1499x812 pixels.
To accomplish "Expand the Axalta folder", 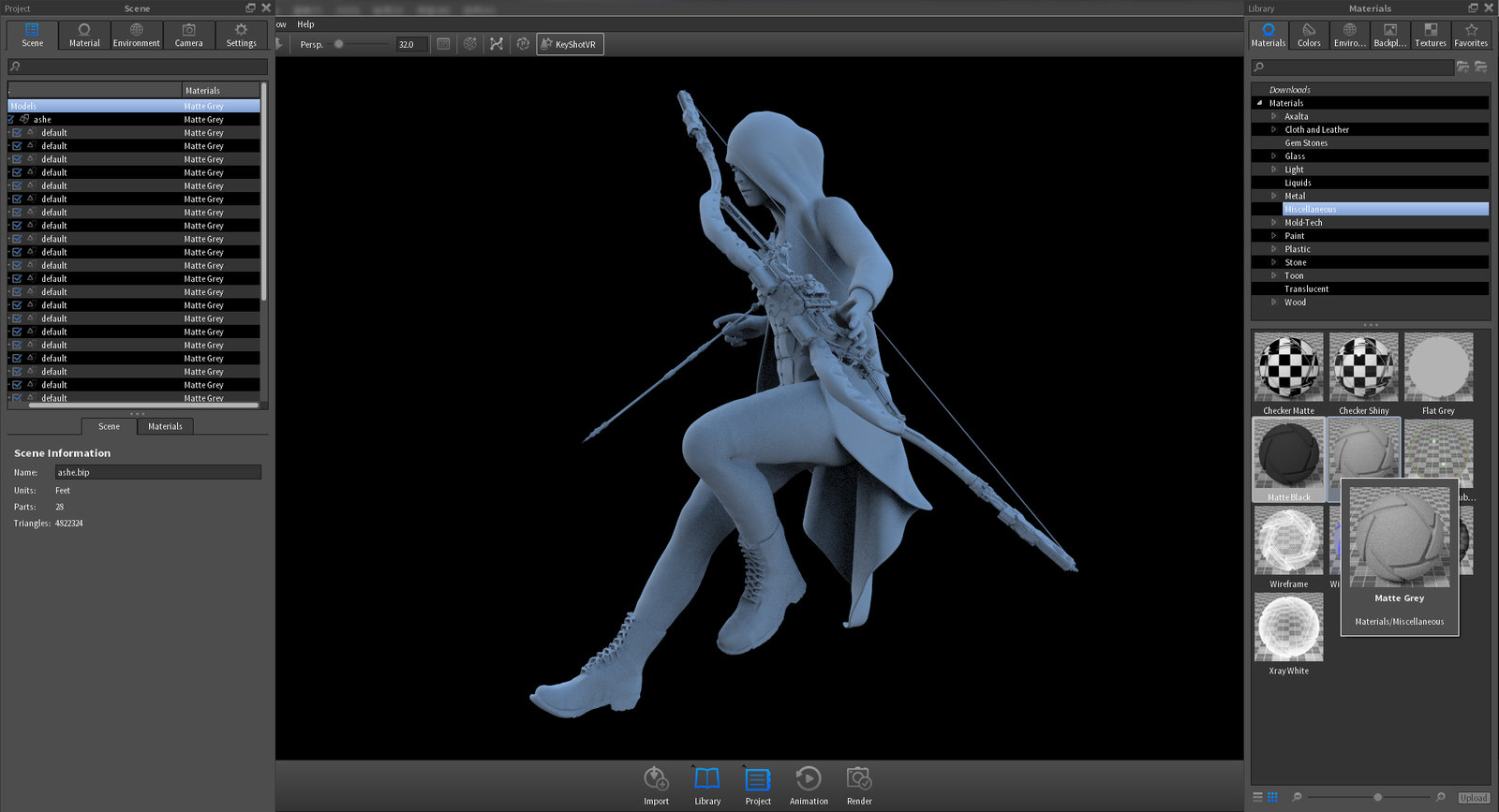I will click(1274, 116).
